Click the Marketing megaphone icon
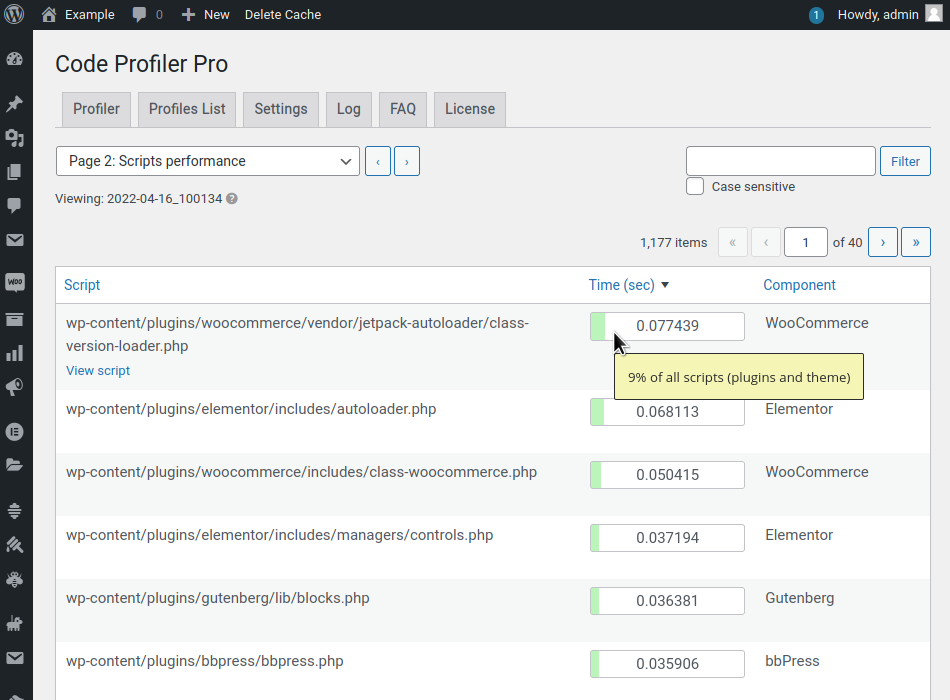Image resolution: width=950 pixels, height=700 pixels. tap(14, 387)
